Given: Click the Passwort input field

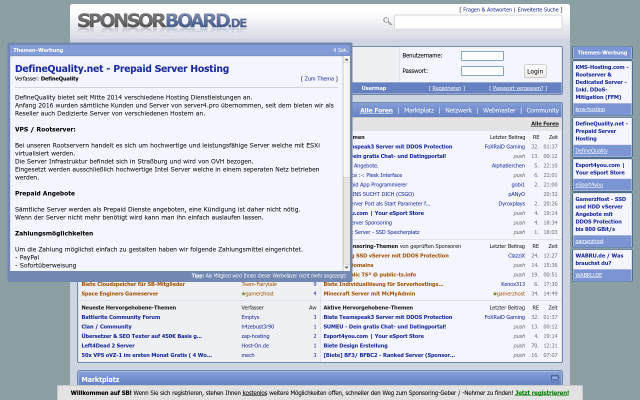Looking at the screenshot, I should 482,71.
